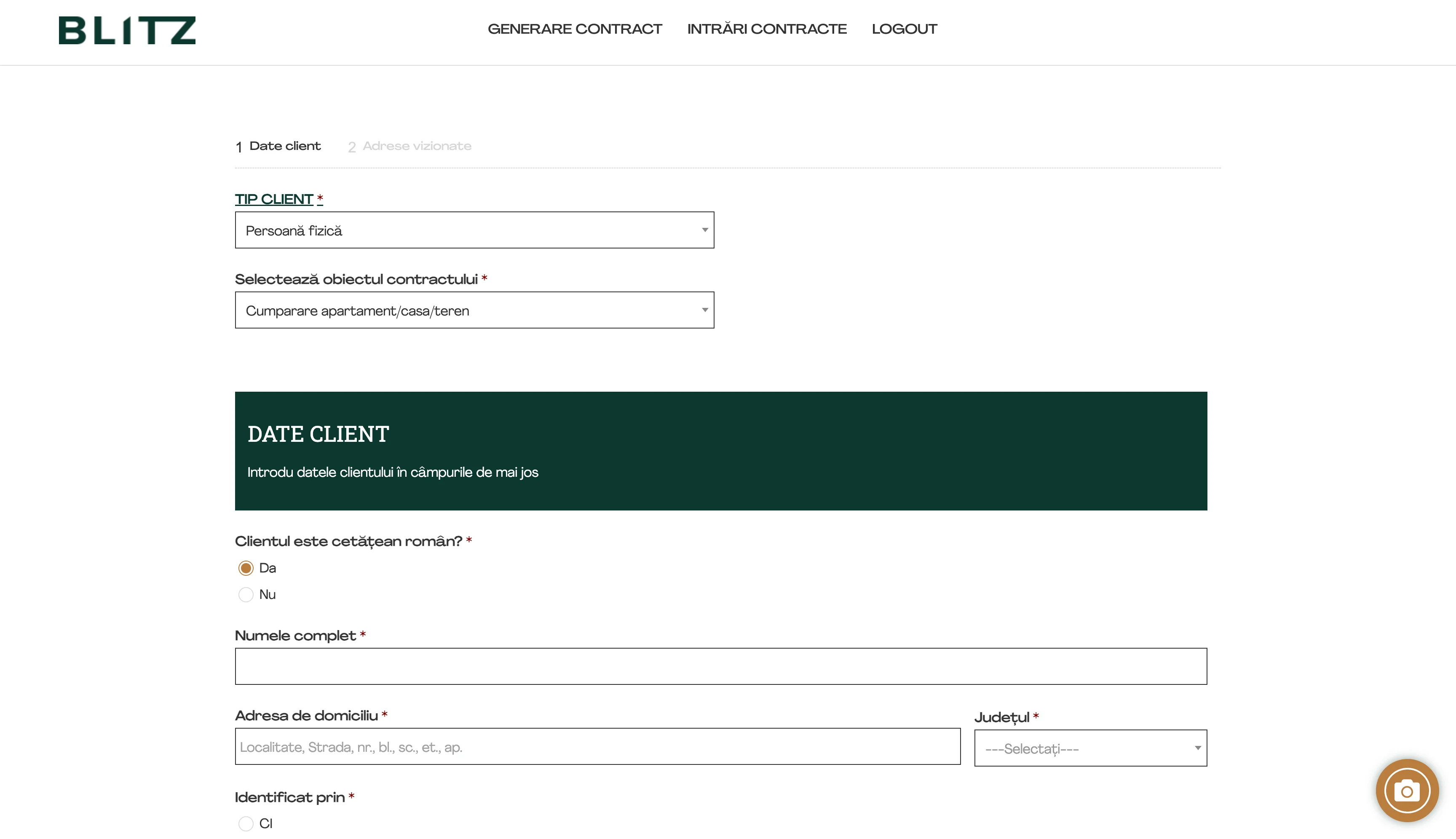Click the camera capture icon bottom right

(1407, 790)
